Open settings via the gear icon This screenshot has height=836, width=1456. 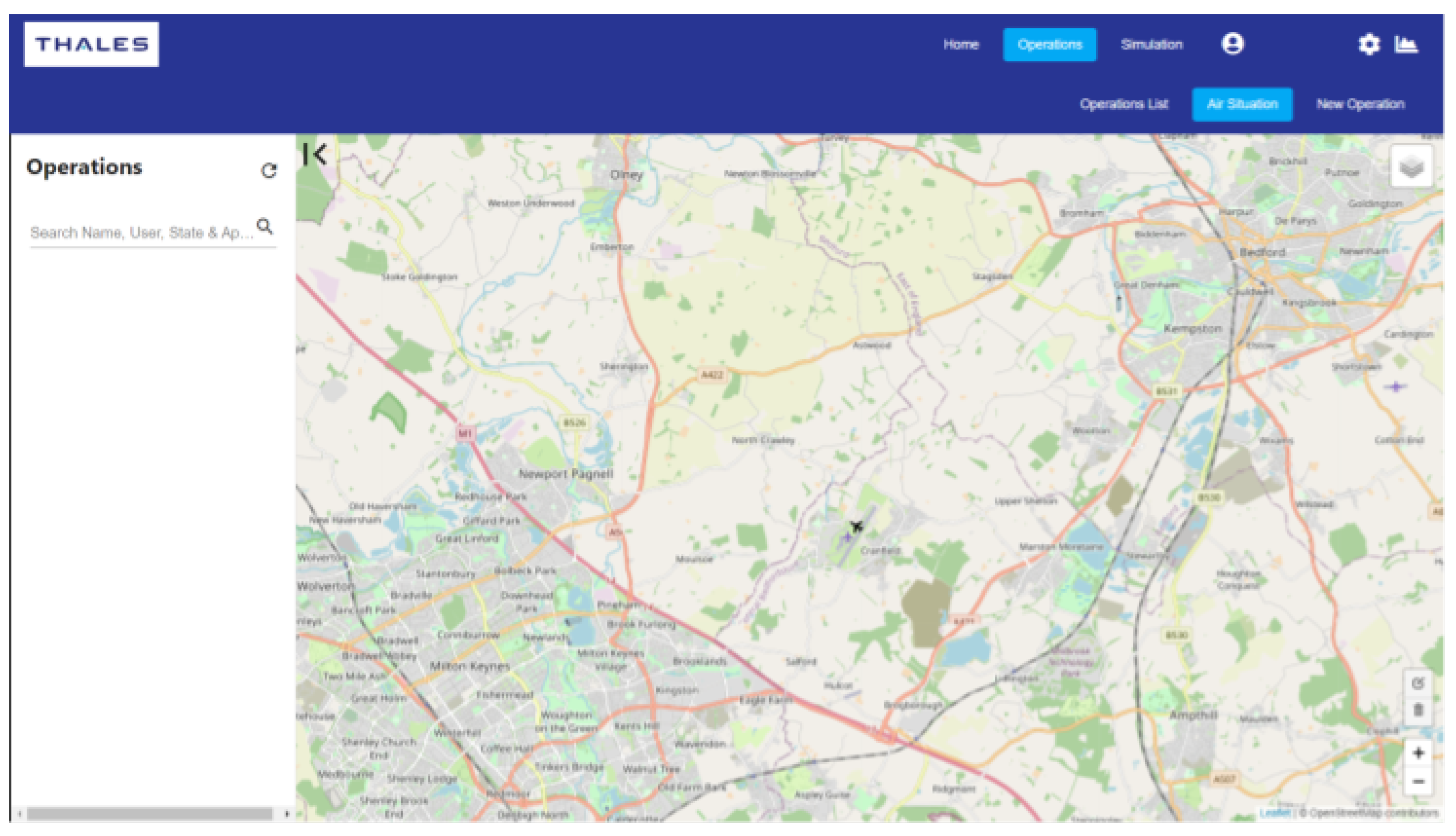click(1369, 44)
